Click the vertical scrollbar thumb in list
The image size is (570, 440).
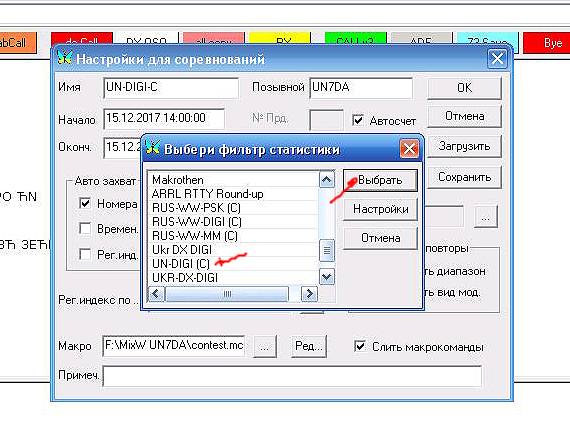pyautogui.click(x=326, y=251)
